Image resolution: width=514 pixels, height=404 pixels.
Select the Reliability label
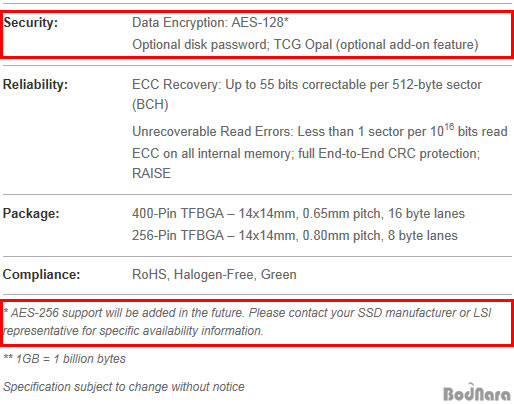click(35, 84)
